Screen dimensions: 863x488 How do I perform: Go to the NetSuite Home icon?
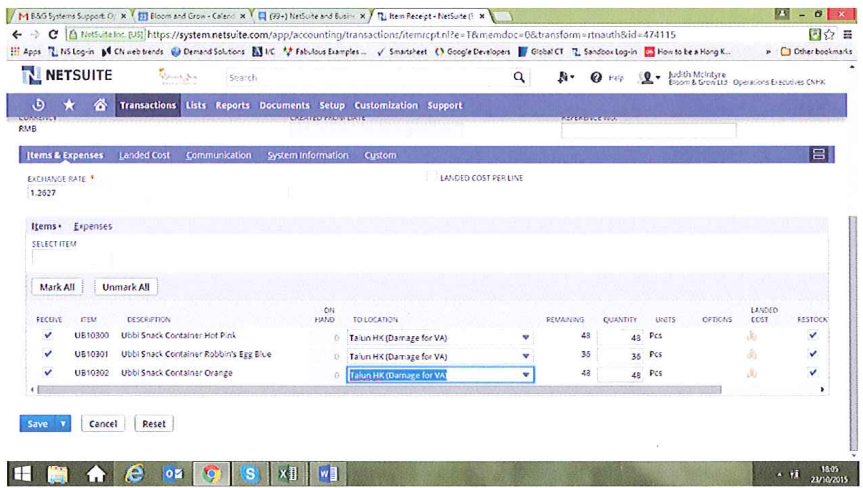(x=100, y=105)
